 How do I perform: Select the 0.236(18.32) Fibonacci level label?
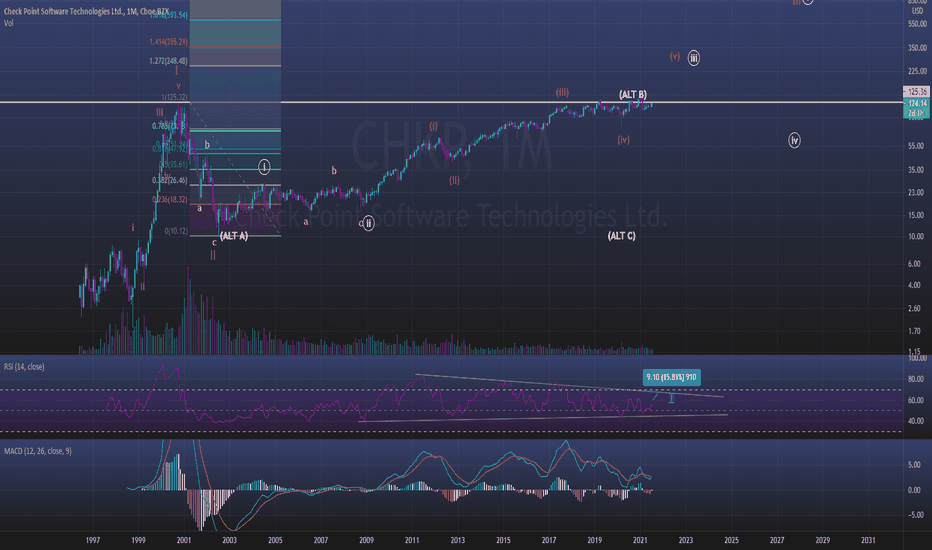coord(169,200)
